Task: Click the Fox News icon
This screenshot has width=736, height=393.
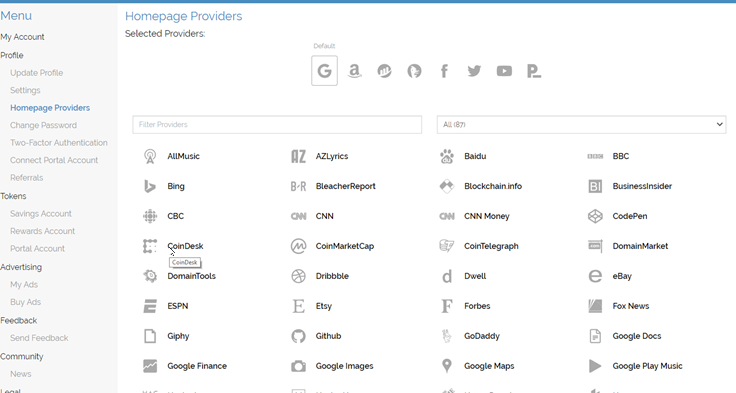Action: click(595, 306)
